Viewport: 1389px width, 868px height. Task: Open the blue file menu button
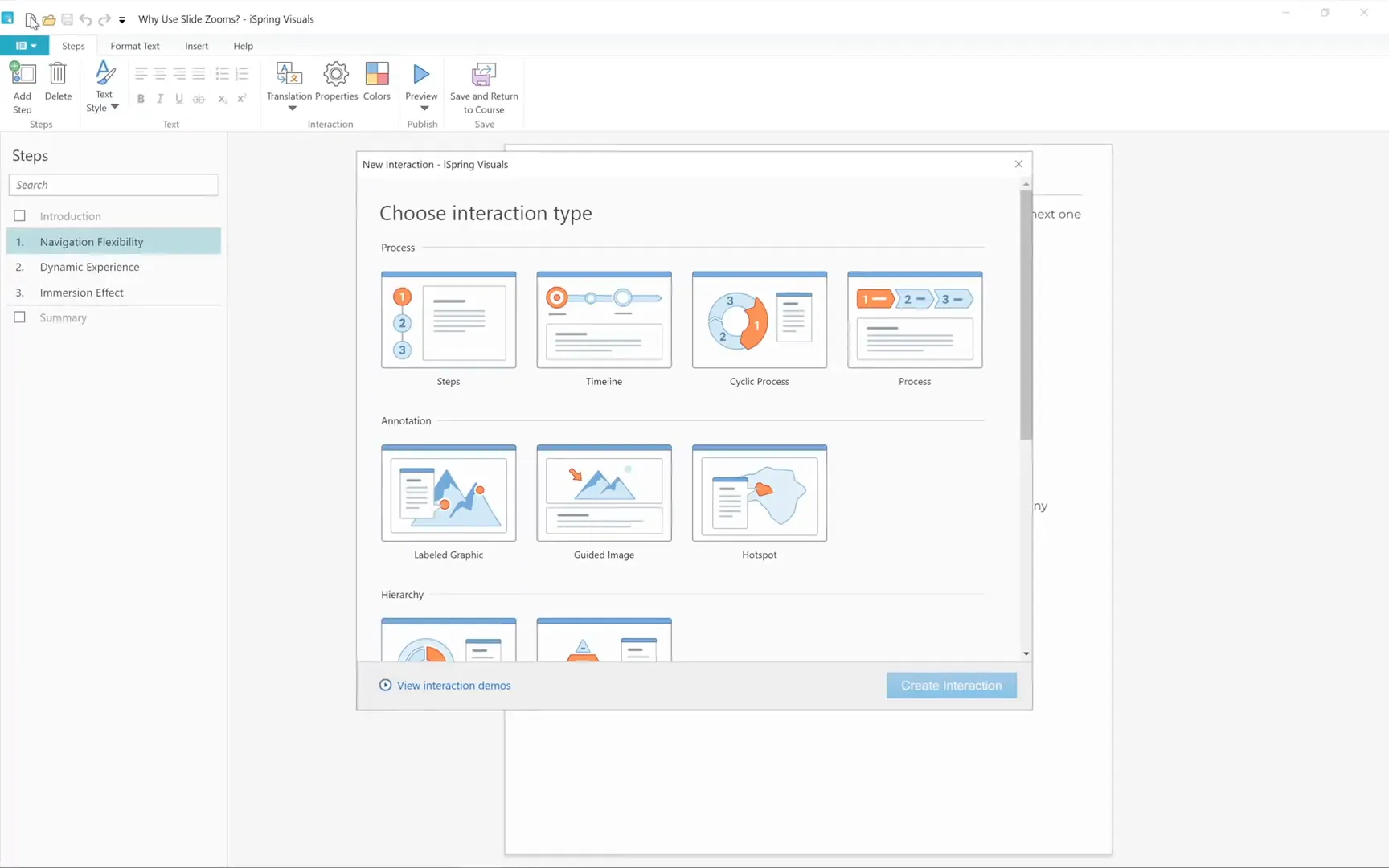[26, 46]
